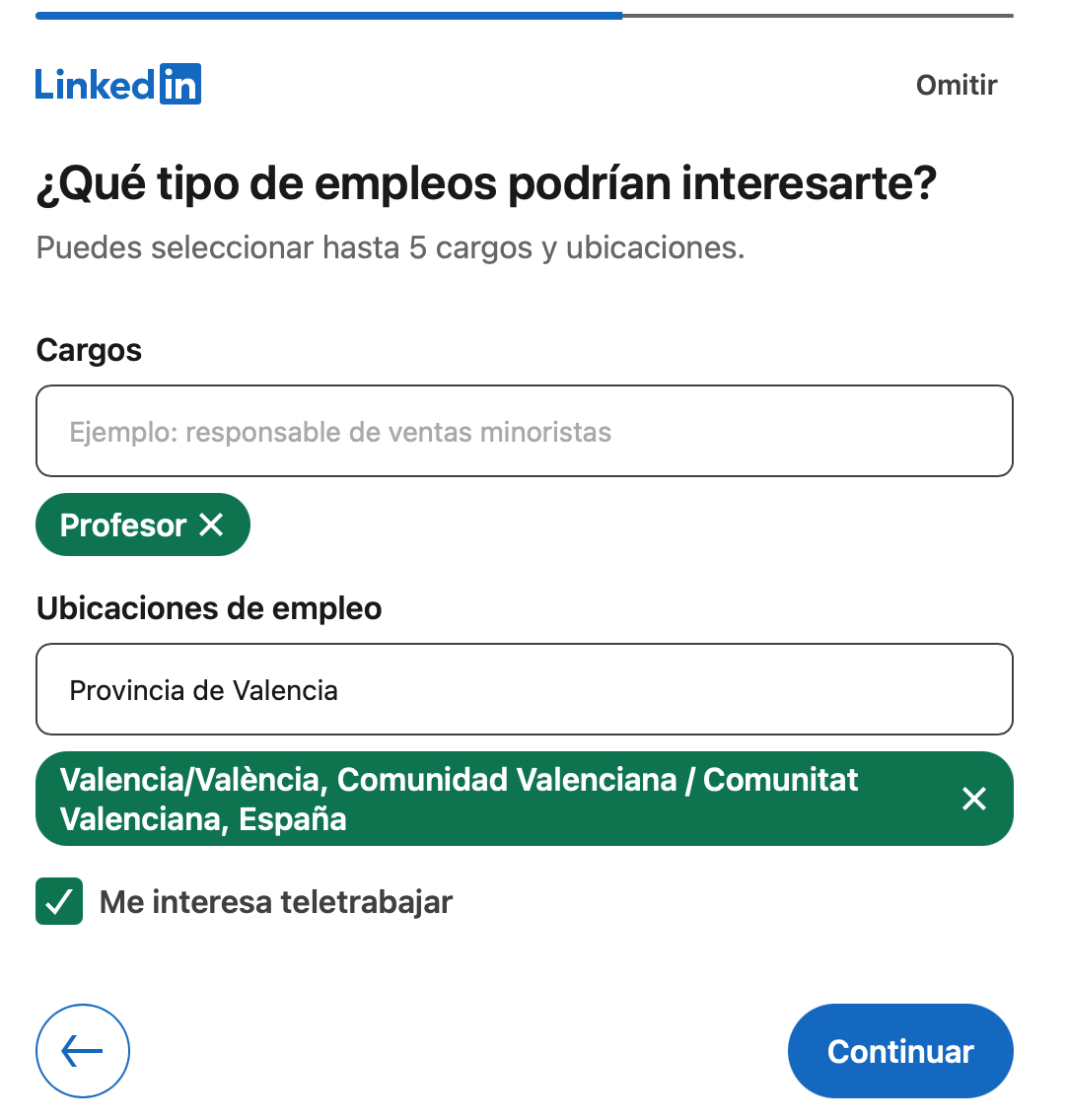Focus the Cargos text input field
The height and width of the screenshot is (1120, 1067).
click(x=524, y=432)
